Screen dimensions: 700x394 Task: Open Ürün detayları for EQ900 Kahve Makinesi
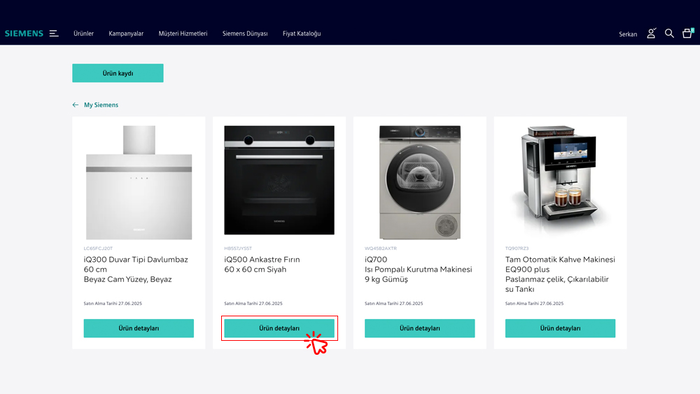pos(560,328)
